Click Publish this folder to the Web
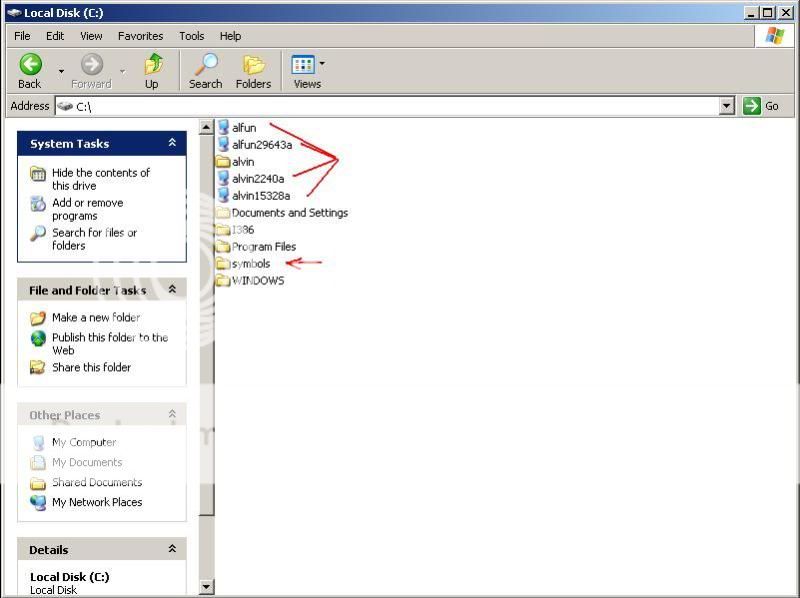 (110, 344)
